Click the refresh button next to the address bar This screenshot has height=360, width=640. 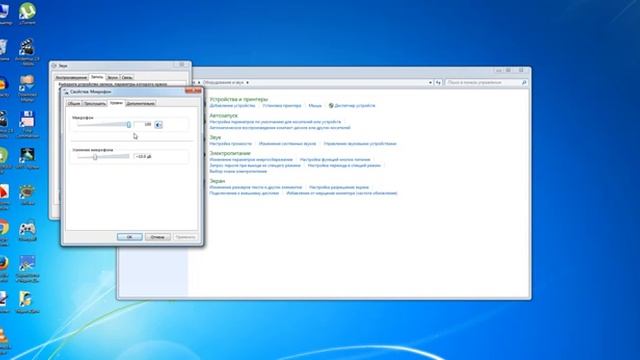click(438, 82)
